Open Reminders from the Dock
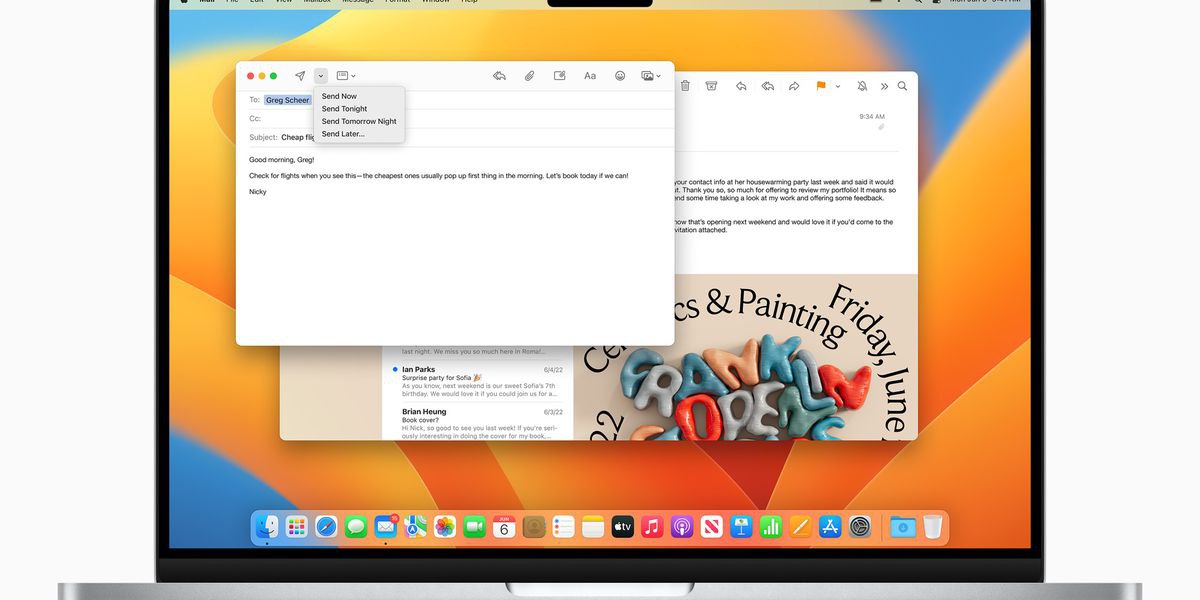 [x=564, y=527]
